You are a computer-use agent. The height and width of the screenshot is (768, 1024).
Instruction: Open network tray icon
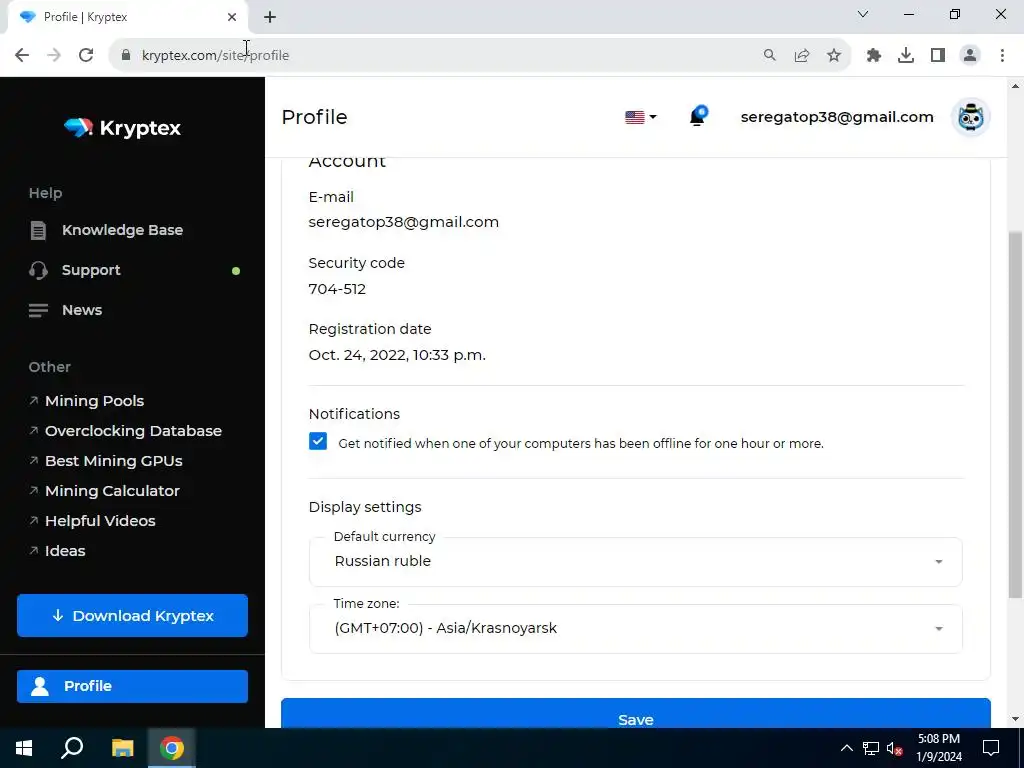click(x=871, y=748)
